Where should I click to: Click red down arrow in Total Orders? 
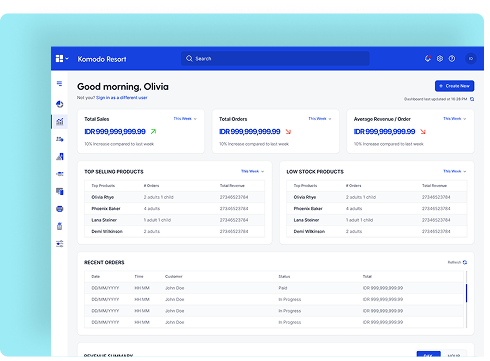coord(288,132)
